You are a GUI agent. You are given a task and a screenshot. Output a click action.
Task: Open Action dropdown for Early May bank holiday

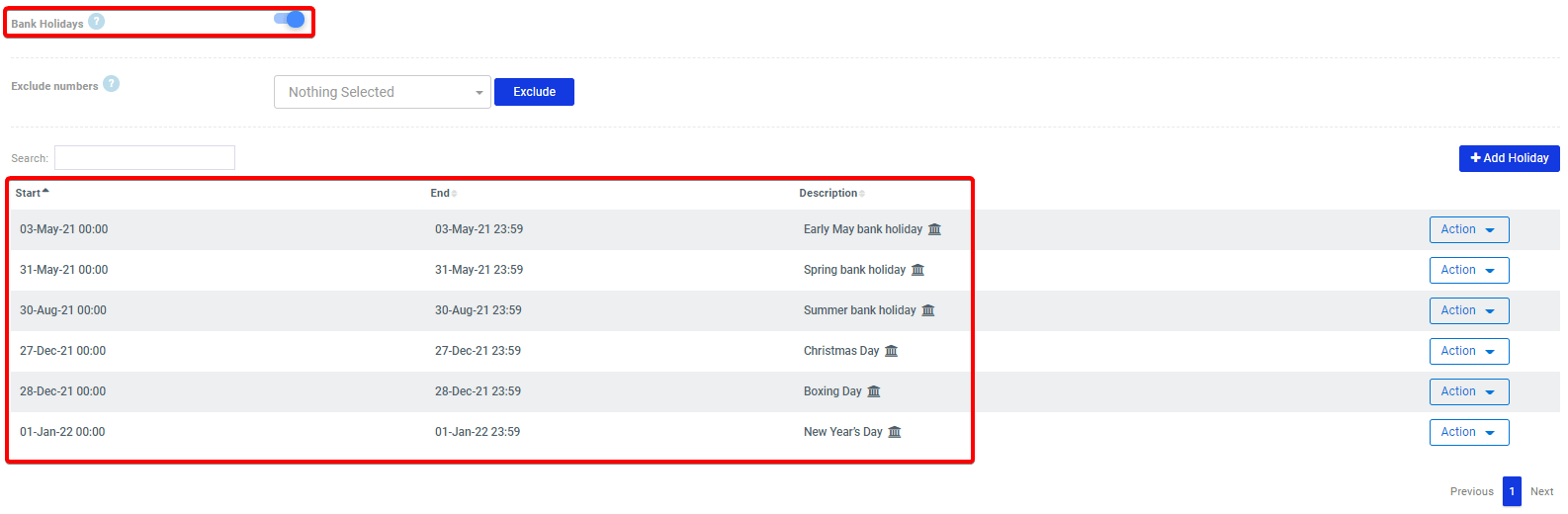point(1469,229)
